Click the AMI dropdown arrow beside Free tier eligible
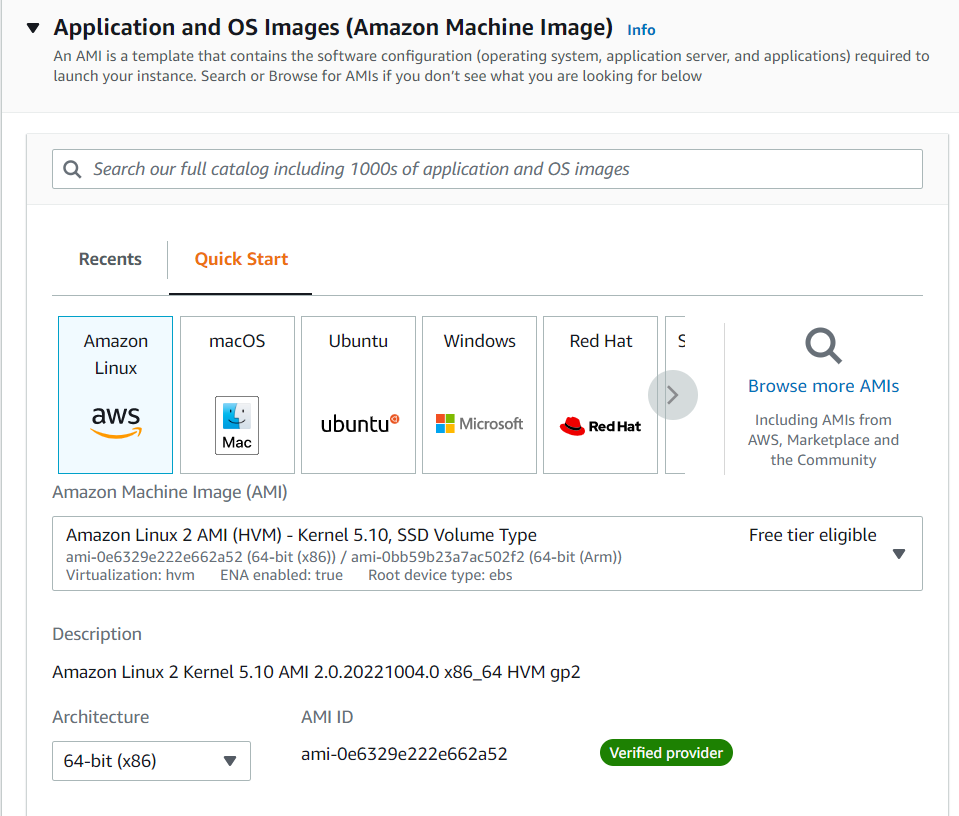 898,554
